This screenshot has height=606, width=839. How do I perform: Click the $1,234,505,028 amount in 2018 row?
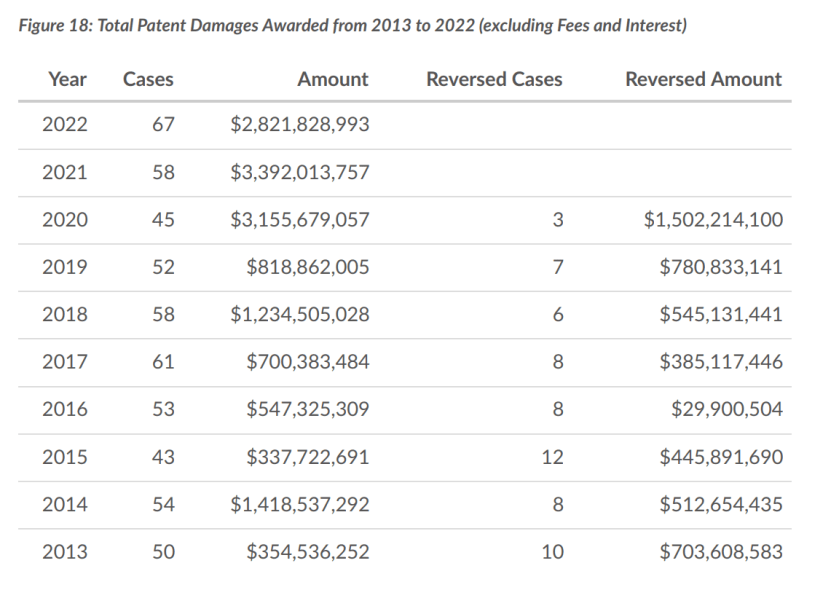[x=300, y=315]
